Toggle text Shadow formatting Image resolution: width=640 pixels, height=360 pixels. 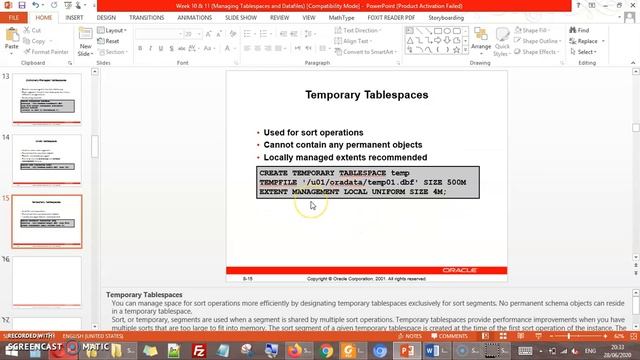click(171, 49)
